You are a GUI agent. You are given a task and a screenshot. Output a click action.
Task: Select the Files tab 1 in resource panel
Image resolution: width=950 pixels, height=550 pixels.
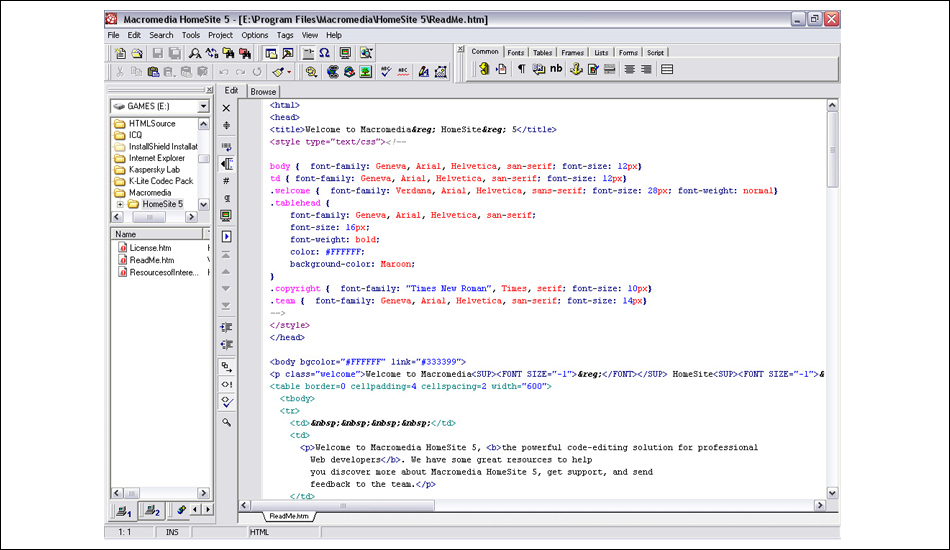124,511
